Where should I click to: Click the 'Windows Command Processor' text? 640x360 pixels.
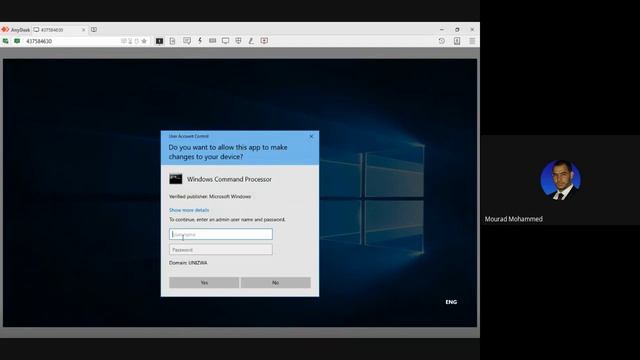click(x=229, y=179)
